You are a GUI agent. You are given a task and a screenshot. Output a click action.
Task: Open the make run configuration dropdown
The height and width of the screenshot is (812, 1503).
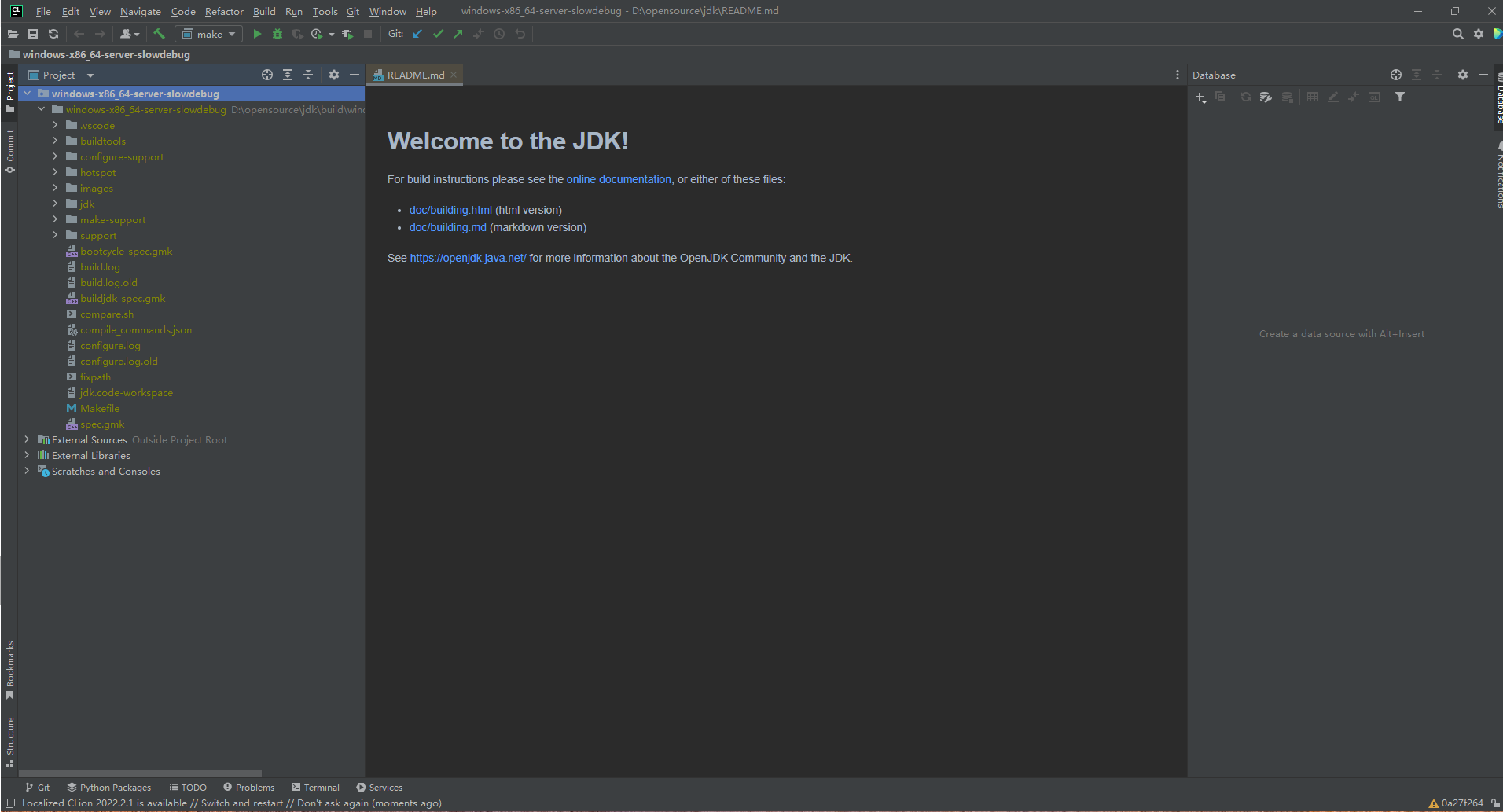pyautogui.click(x=209, y=34)
